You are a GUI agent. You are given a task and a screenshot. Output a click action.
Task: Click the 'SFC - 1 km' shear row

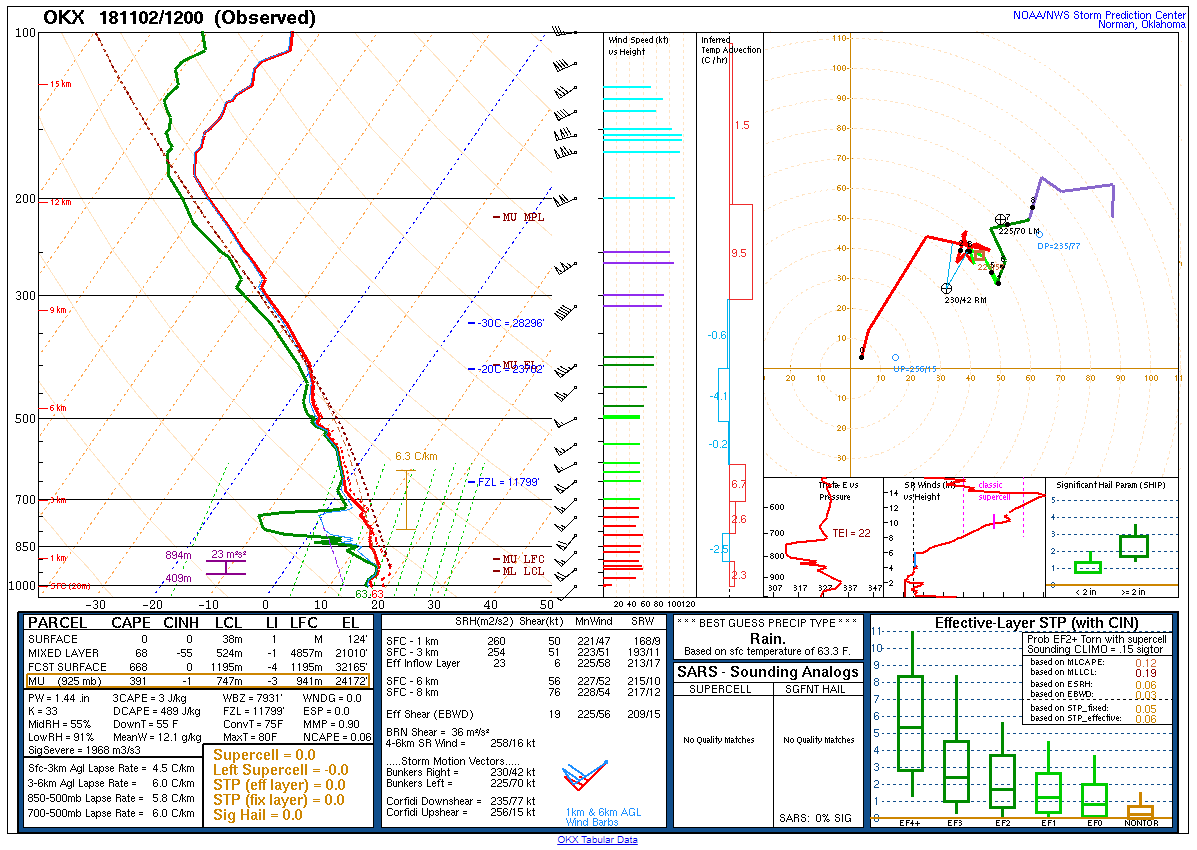pos(523,642)
